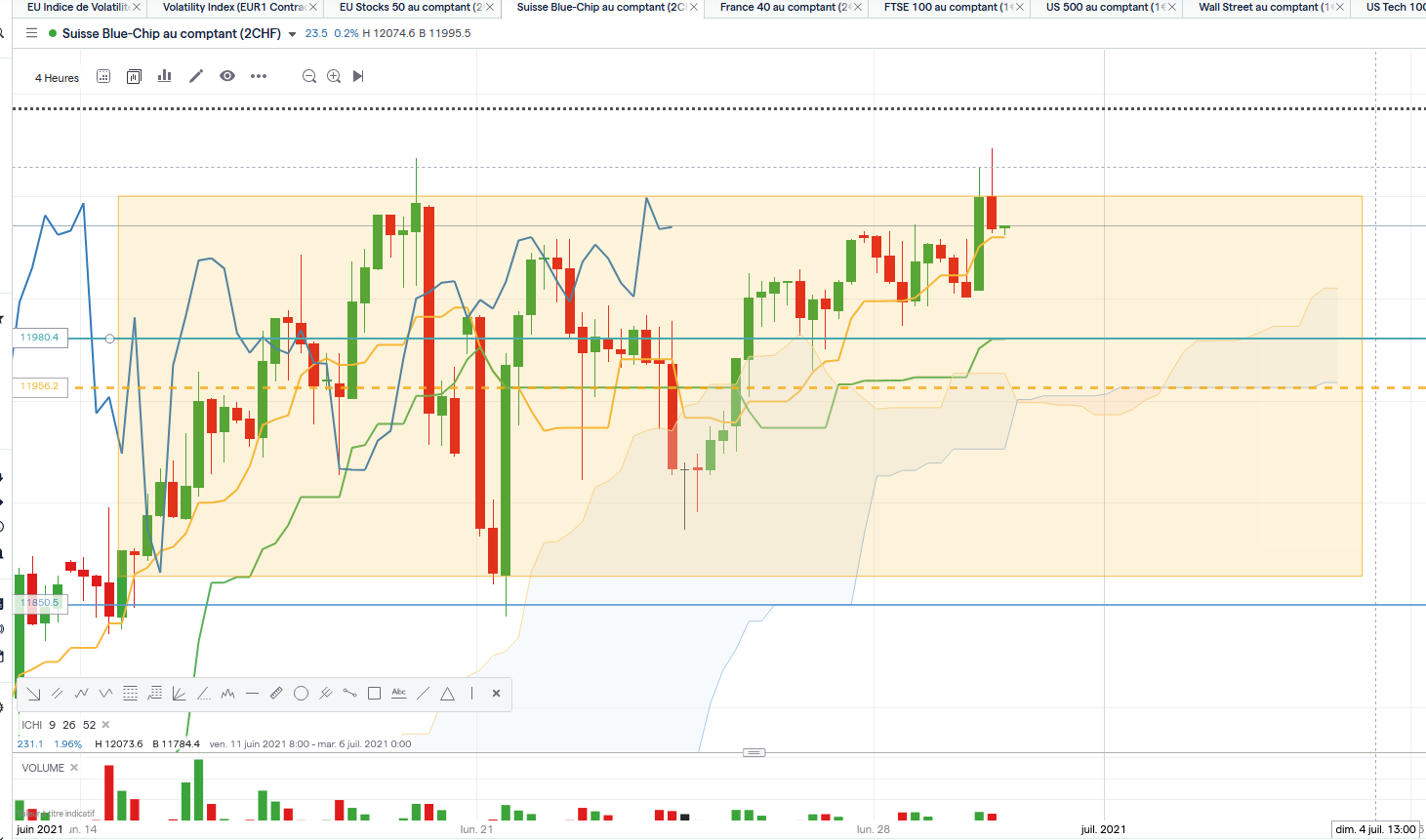Remove the VOLUME indicator
Viewport: 1426px width, 840px height.
click(74, 768)
